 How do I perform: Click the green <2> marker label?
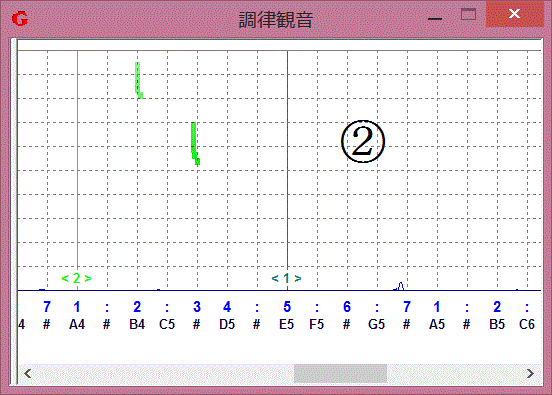76,278
